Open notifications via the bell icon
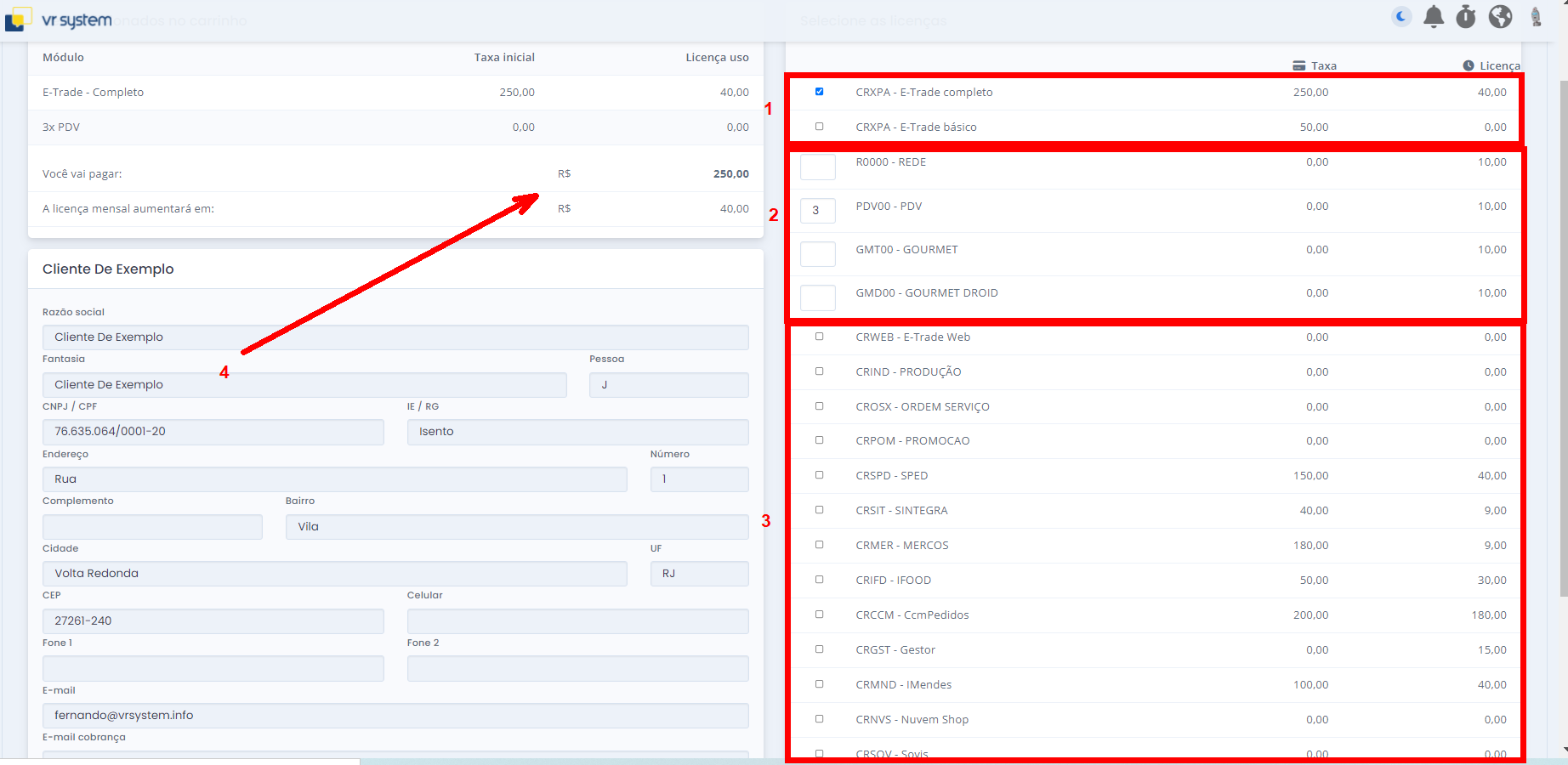The height and width of the screenshot is (765, 1568). pos(1434,16)
